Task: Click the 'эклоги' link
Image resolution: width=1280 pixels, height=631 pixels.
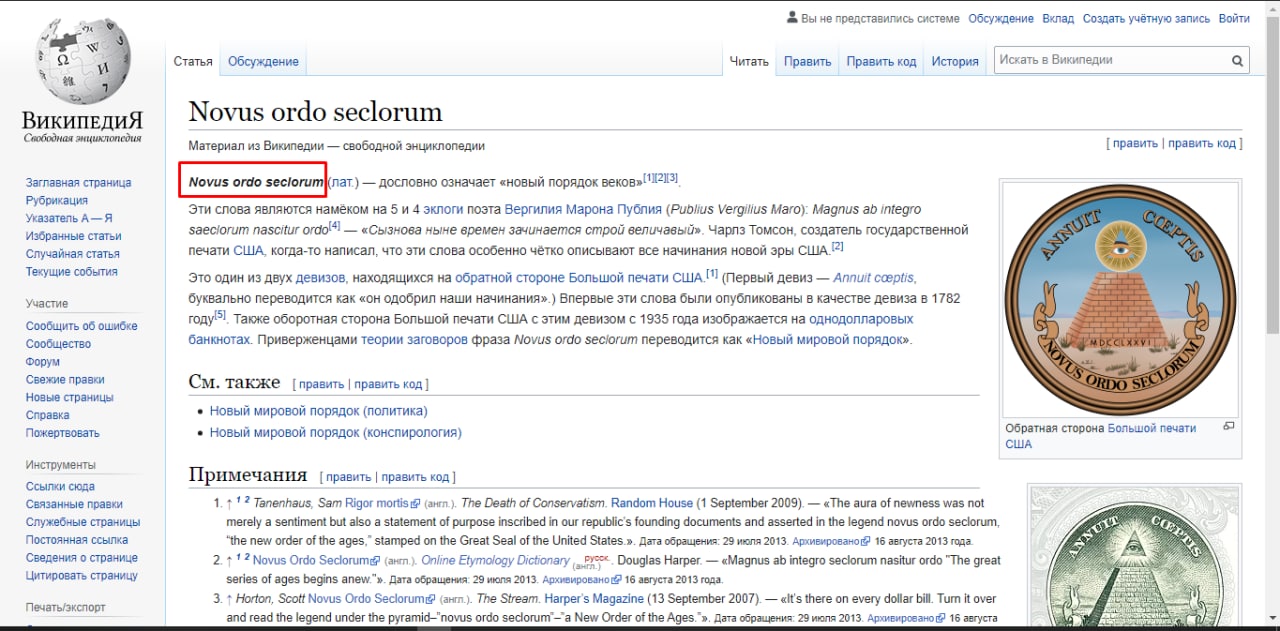Action: pos(443,210)
